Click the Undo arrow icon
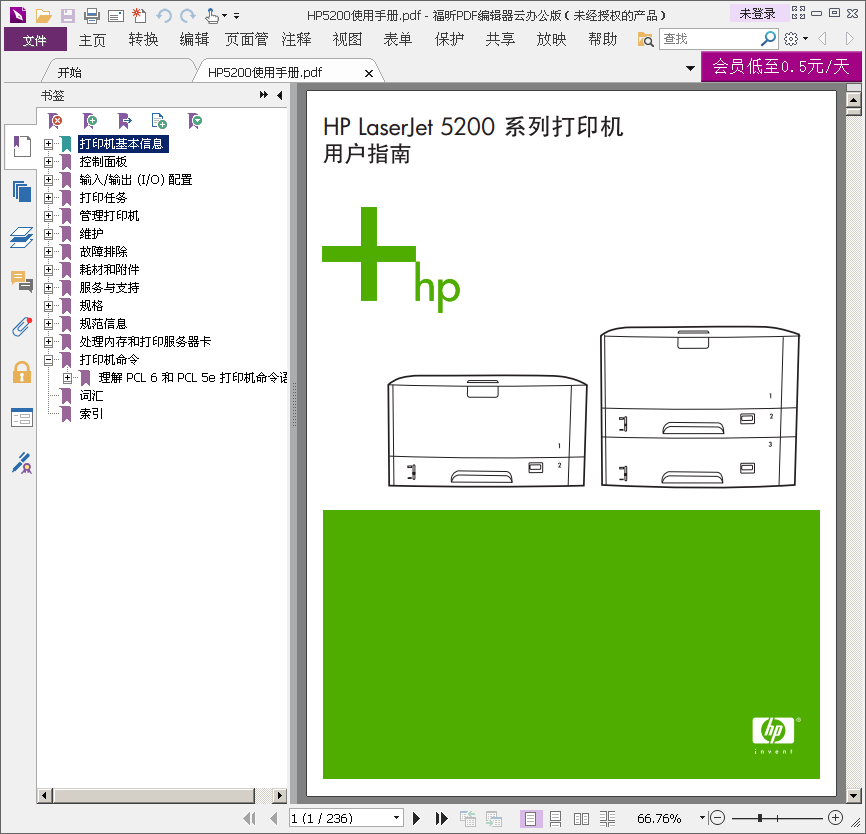 point(164,15)
